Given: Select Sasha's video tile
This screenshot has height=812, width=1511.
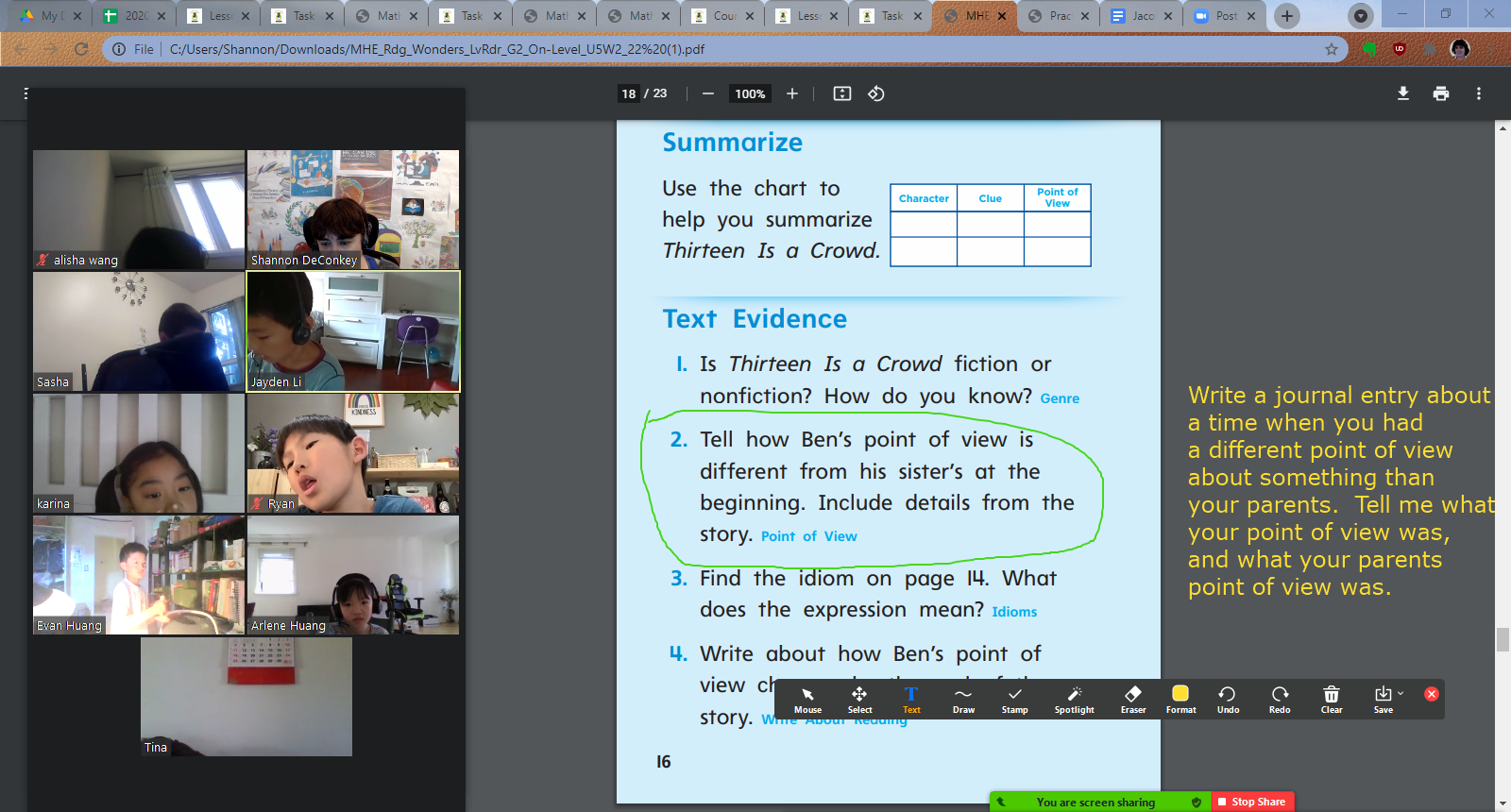Looking at the screenshot, I should [x=139, y=331].
